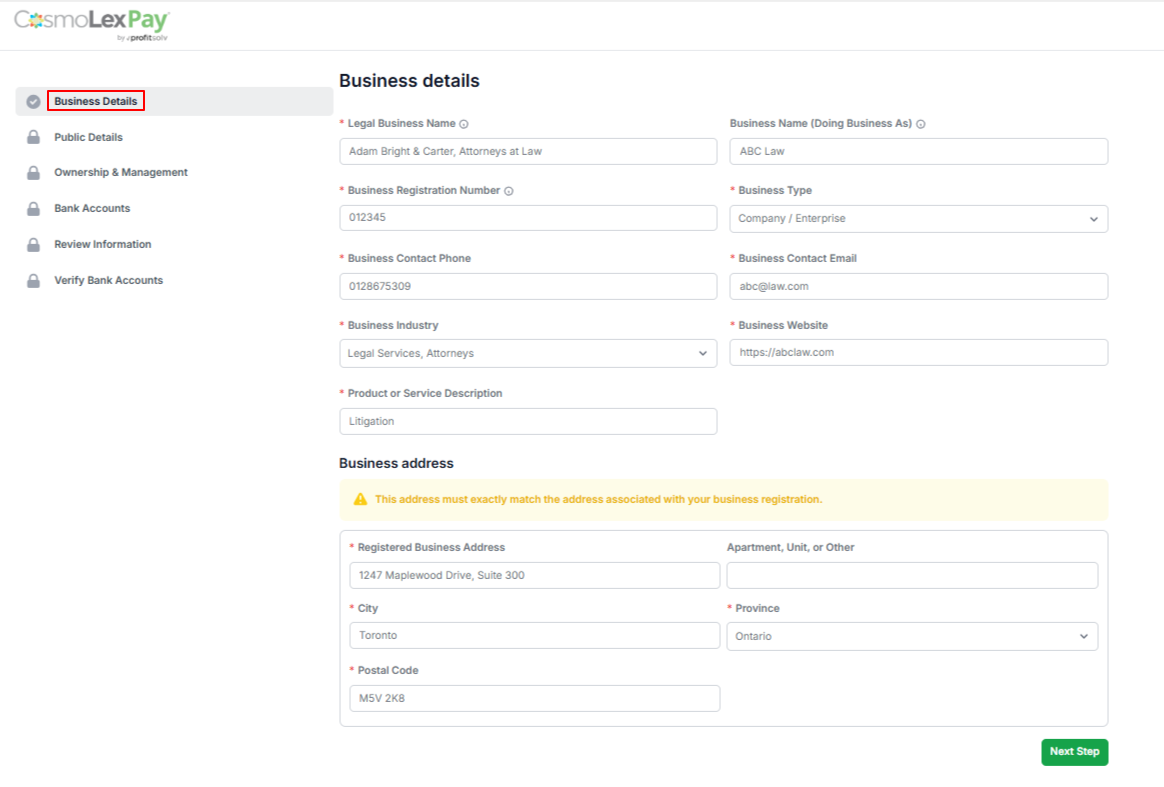Click the Product or Service Description field
The height and width of the screenshot is (787, 1164).
click(528, 422)
